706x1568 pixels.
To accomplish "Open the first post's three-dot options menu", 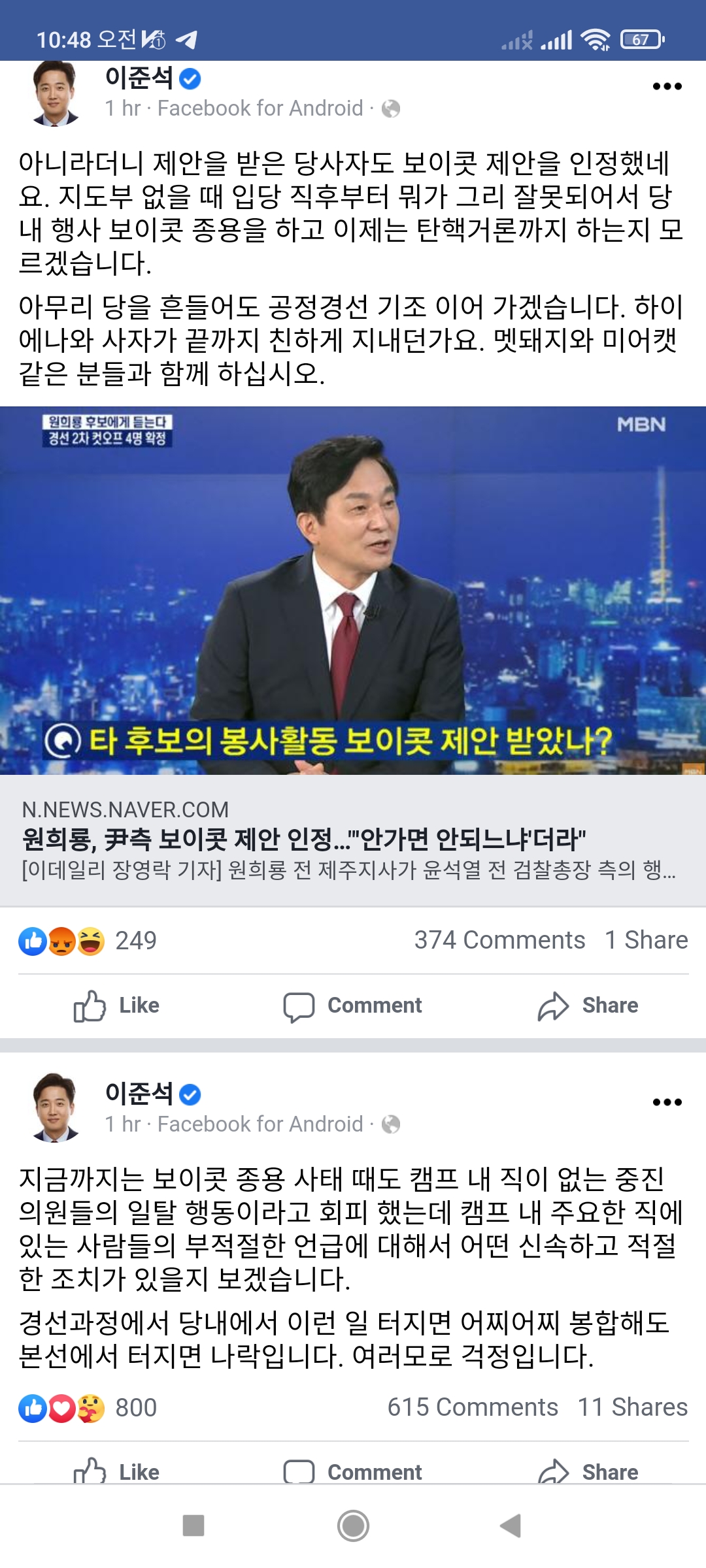I will [667, 86].
